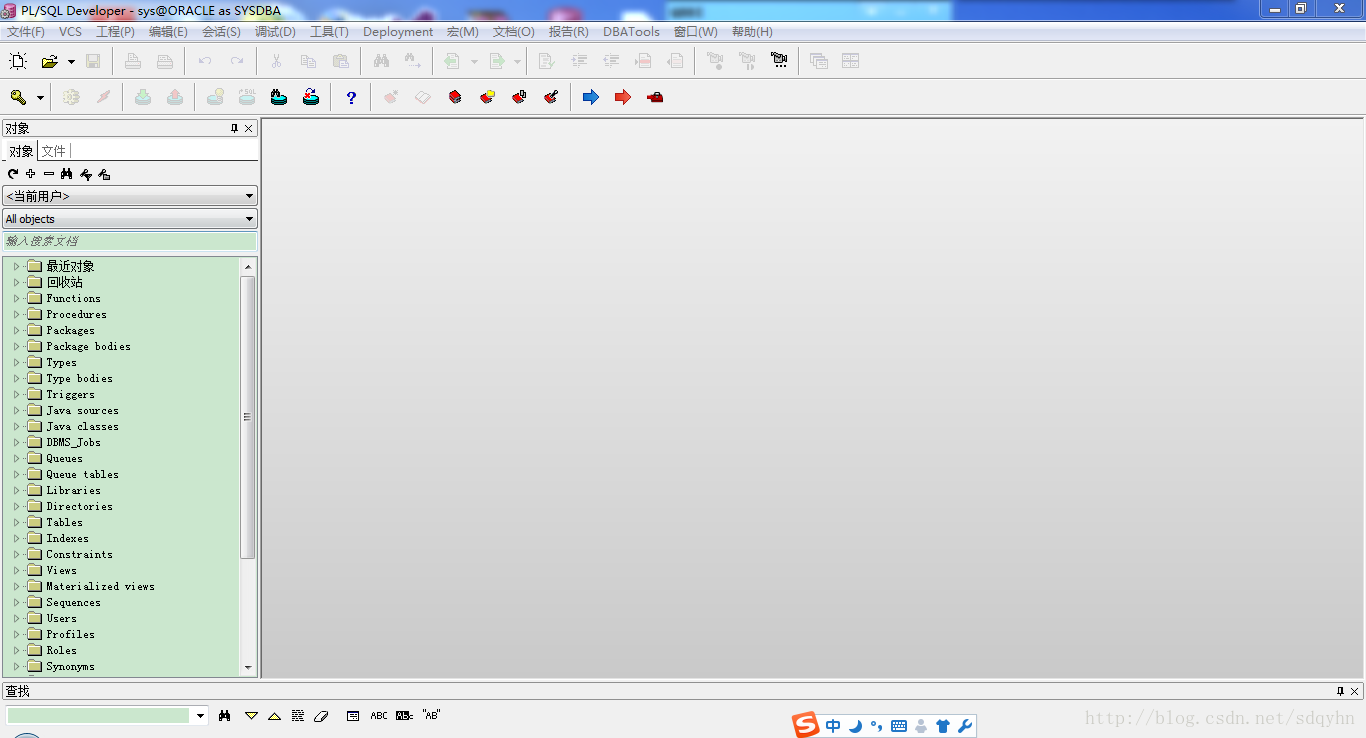Click the red right arrow toolbar icon

coord(623,97)
